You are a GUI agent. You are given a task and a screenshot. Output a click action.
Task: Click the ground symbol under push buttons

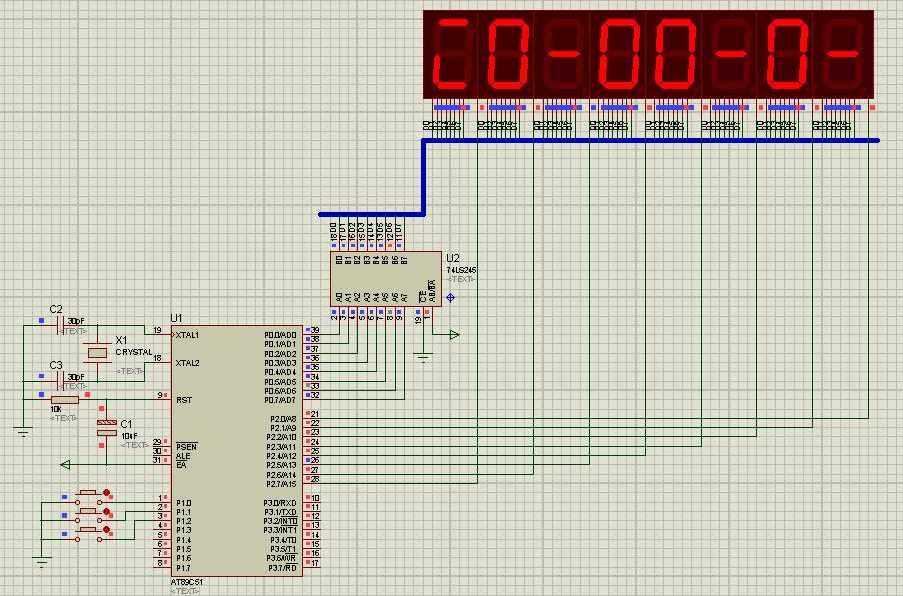coord(41,562)
